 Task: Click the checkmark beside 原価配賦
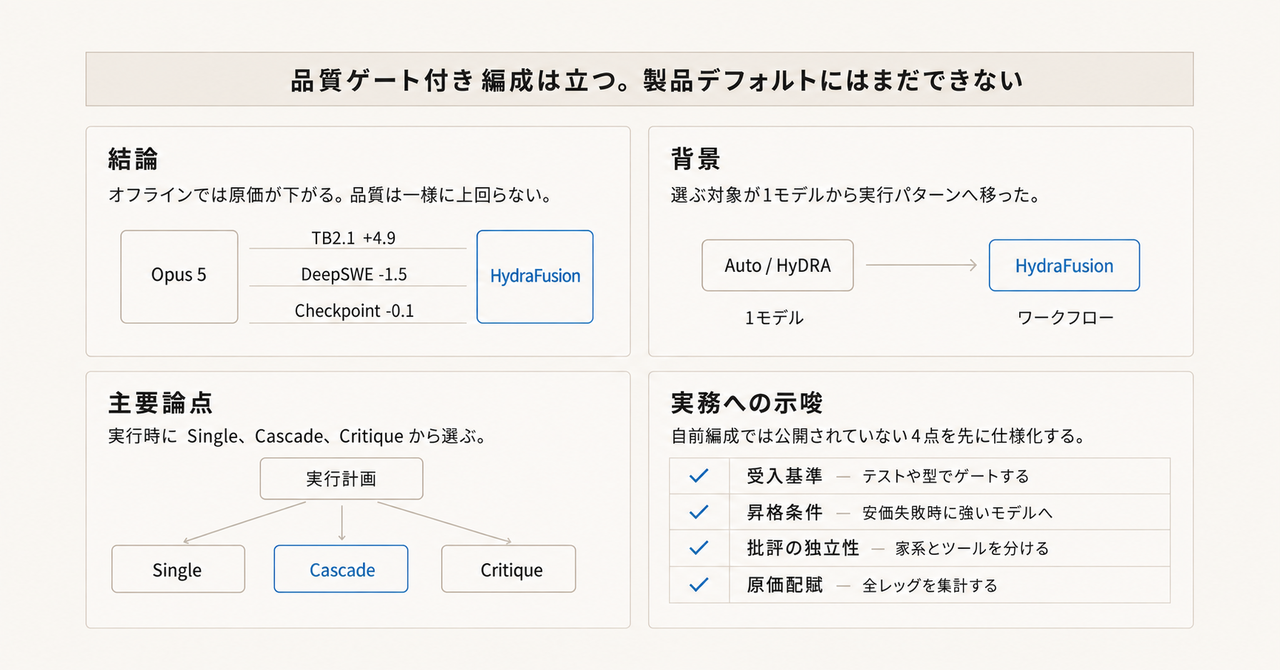click(x=699, y=584)
